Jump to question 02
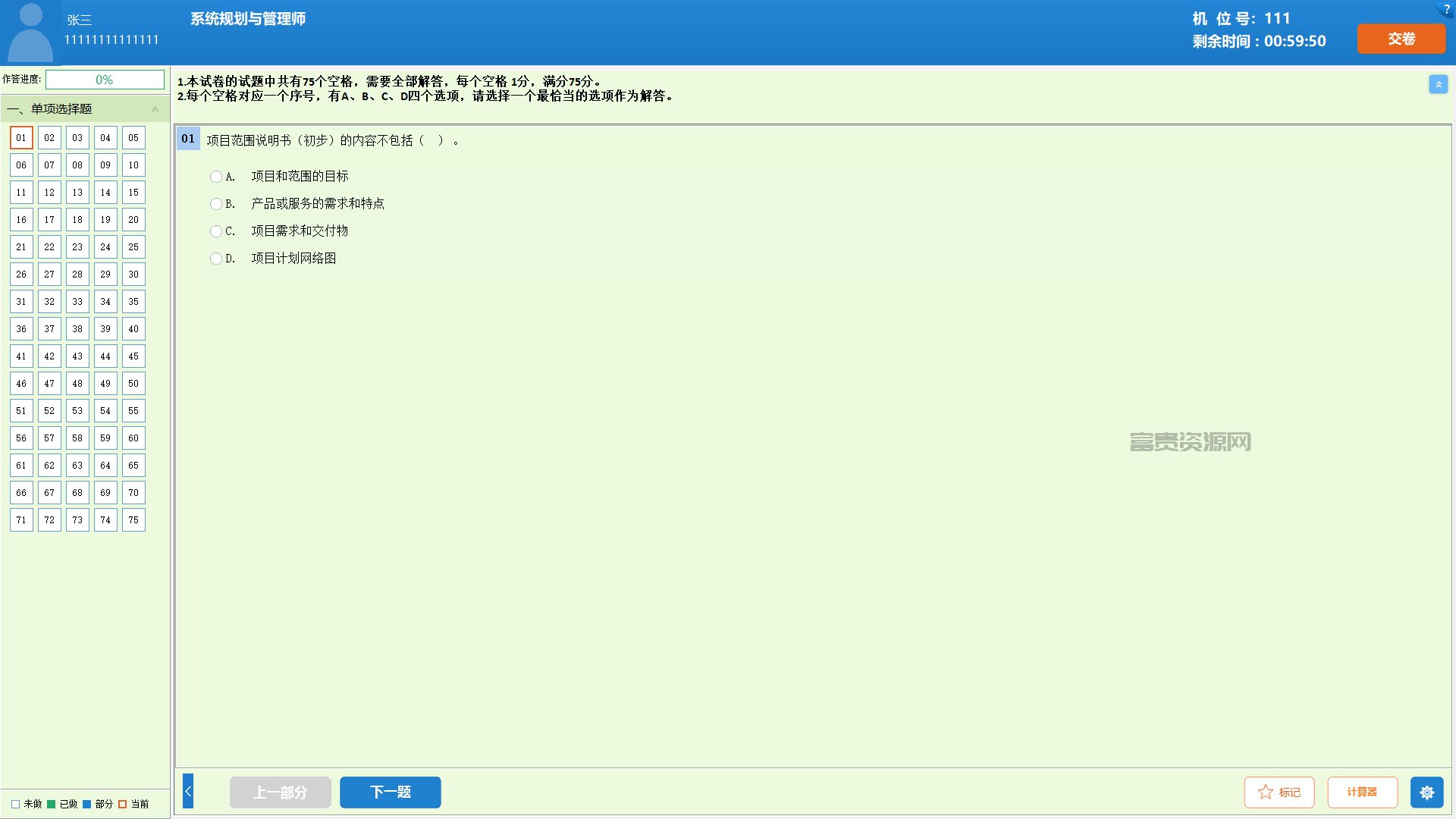 pos(49,138)
